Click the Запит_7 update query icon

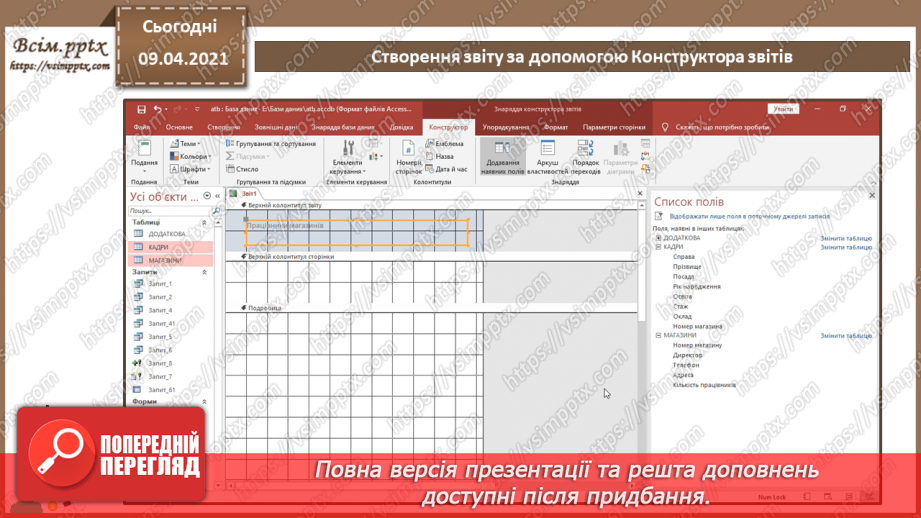[x=137, y=376]
